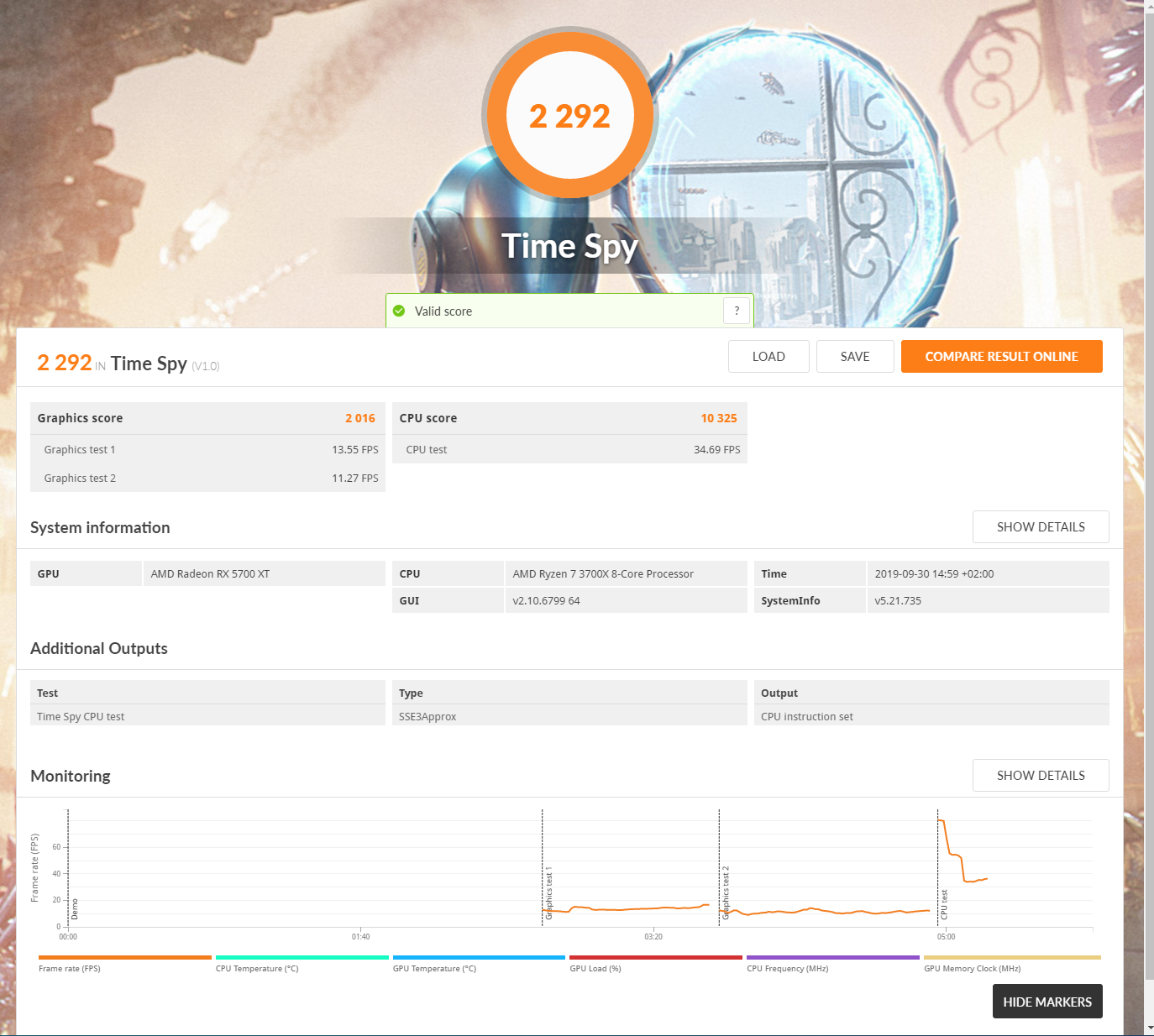This screenshot has width=1154, height=1036.
Task: Click the LOAD button
Action: pyautogui.click(x=768, y=356)
